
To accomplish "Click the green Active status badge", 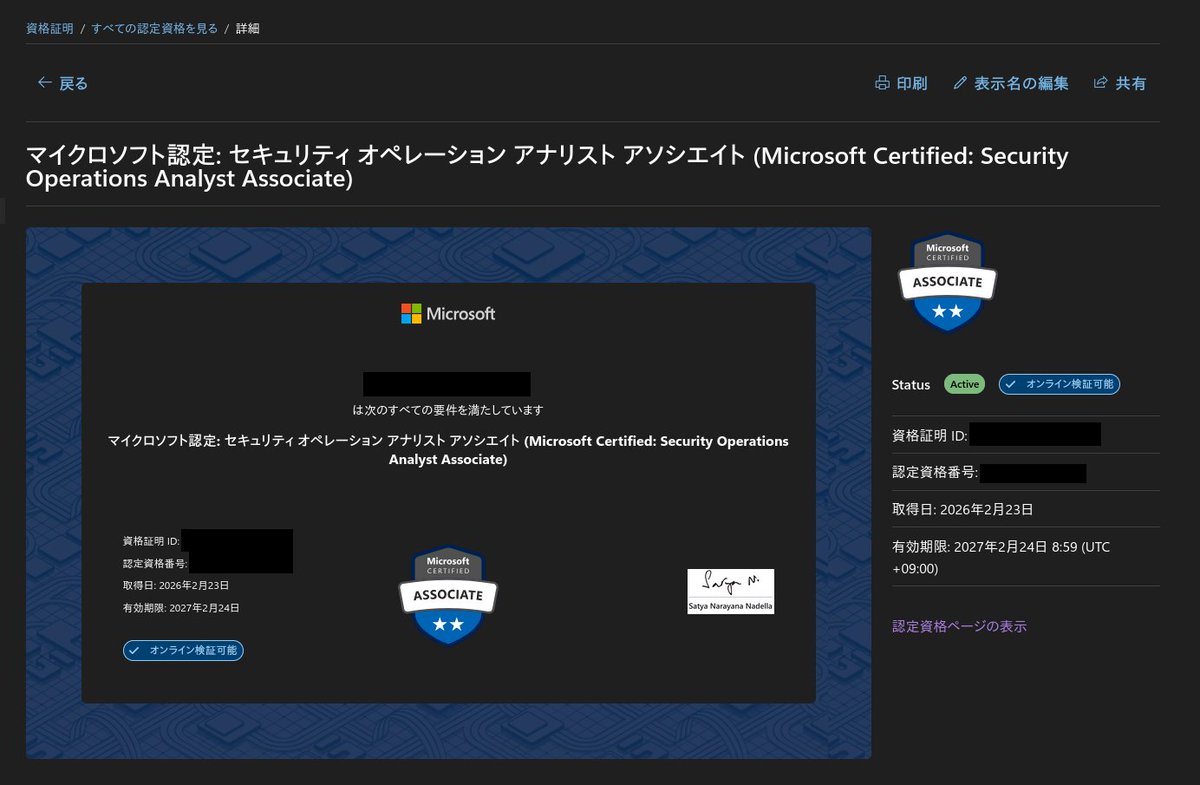I will [x=965, y=384].
